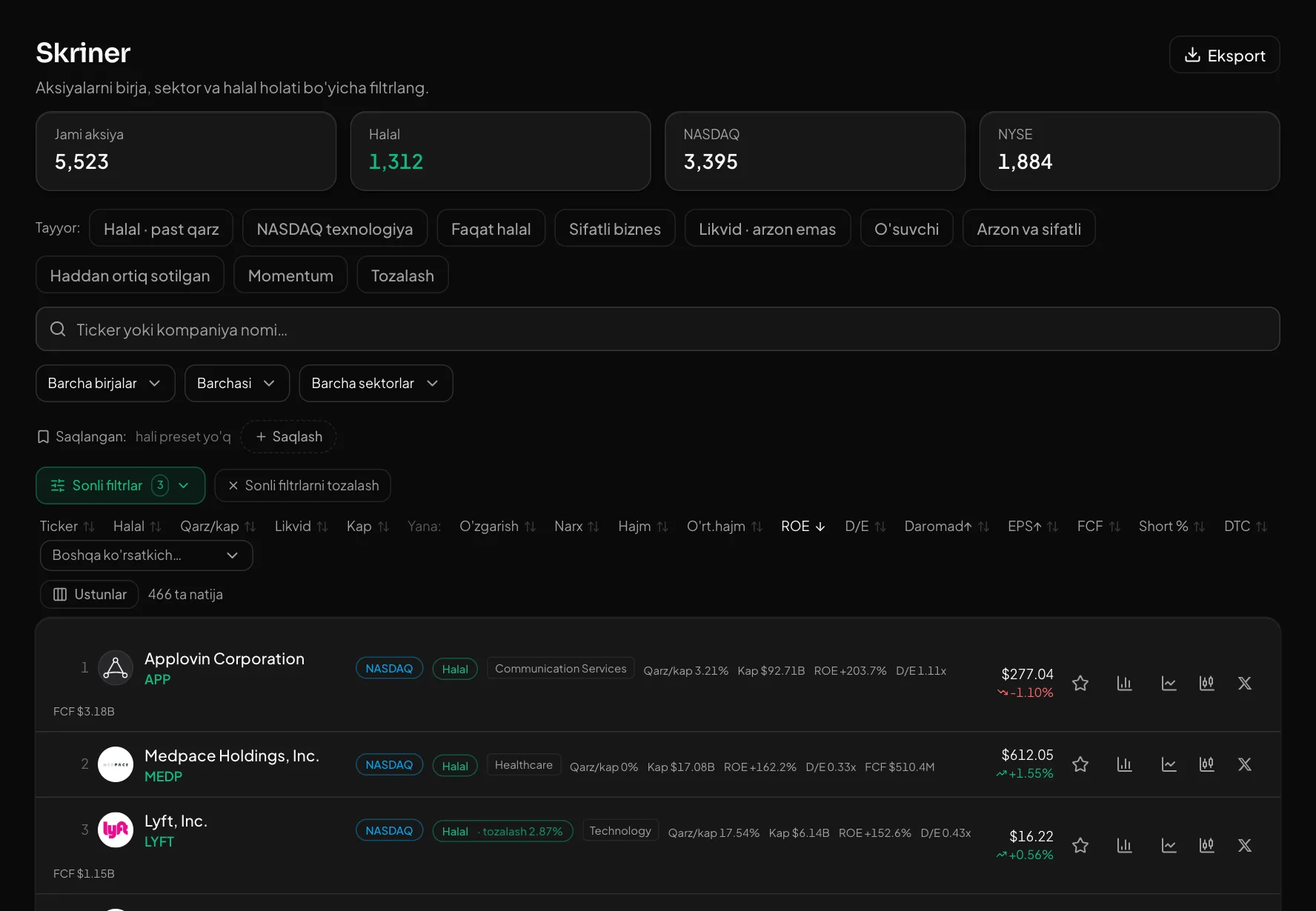Select the Arzon va sifatli preset
1316x911 pixels.
coord(1028,228)
